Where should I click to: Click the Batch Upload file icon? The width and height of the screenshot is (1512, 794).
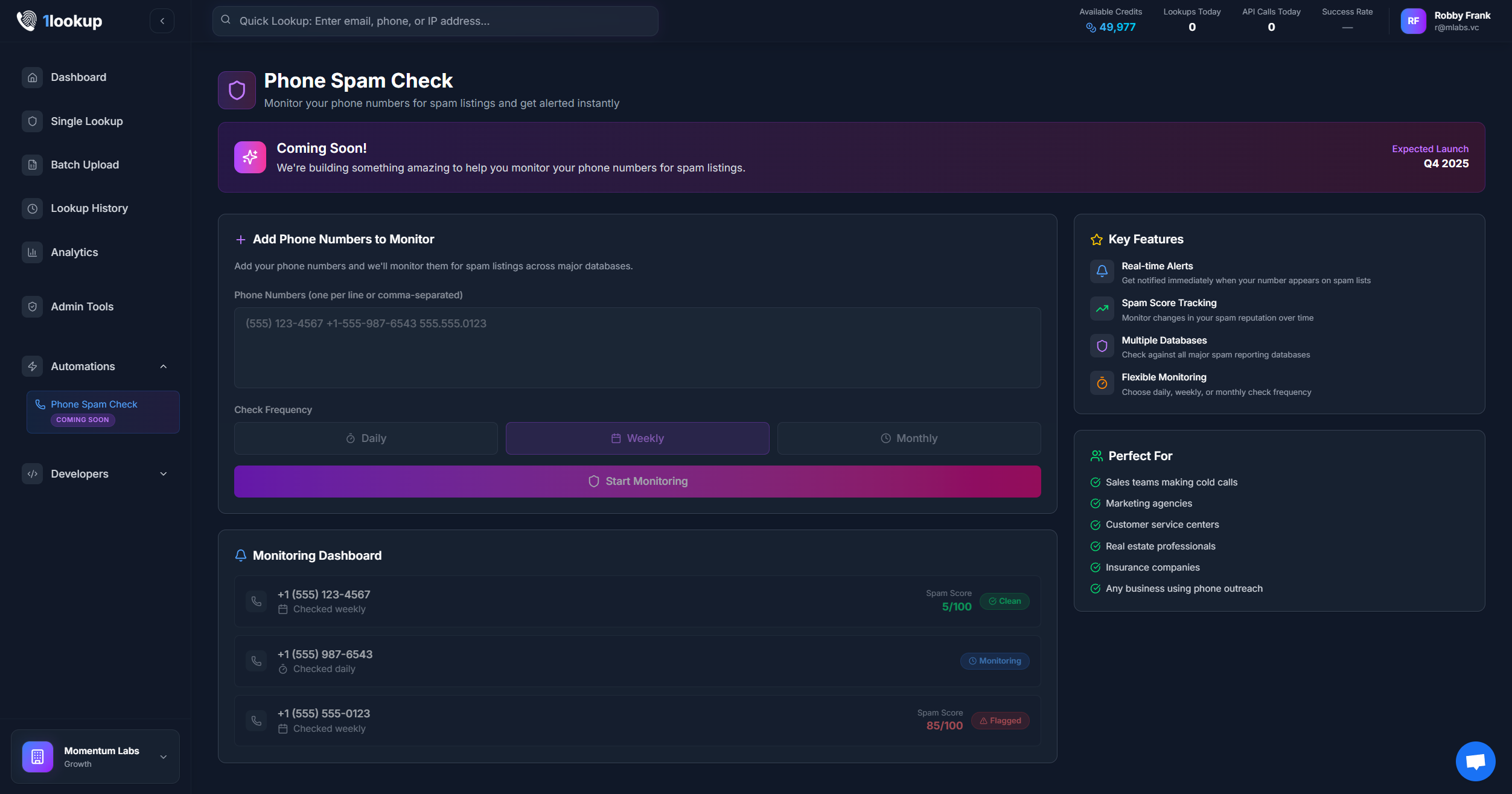(33, 165)
